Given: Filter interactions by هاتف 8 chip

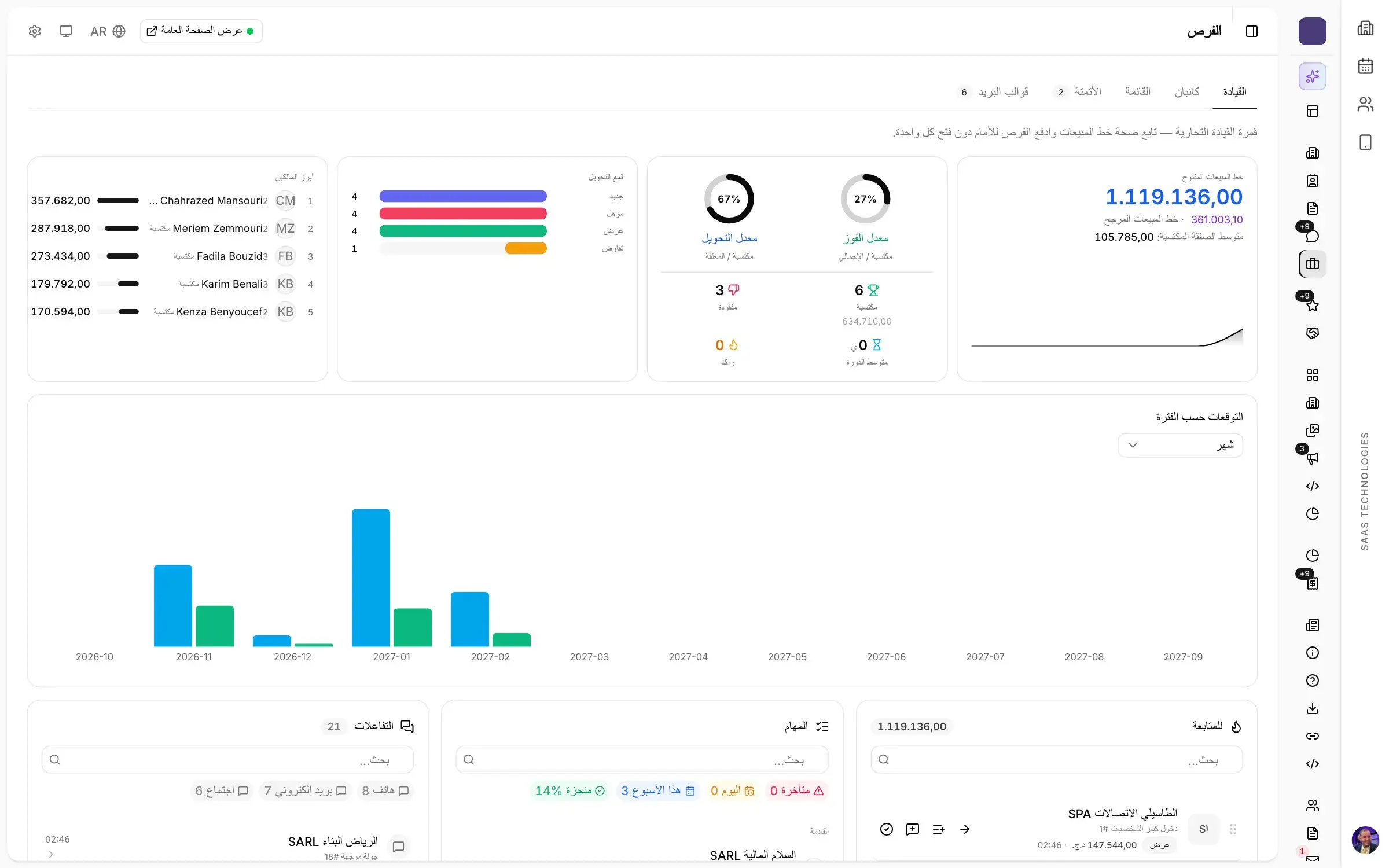Looking at the screenshot, I should (x=385, y=790).
